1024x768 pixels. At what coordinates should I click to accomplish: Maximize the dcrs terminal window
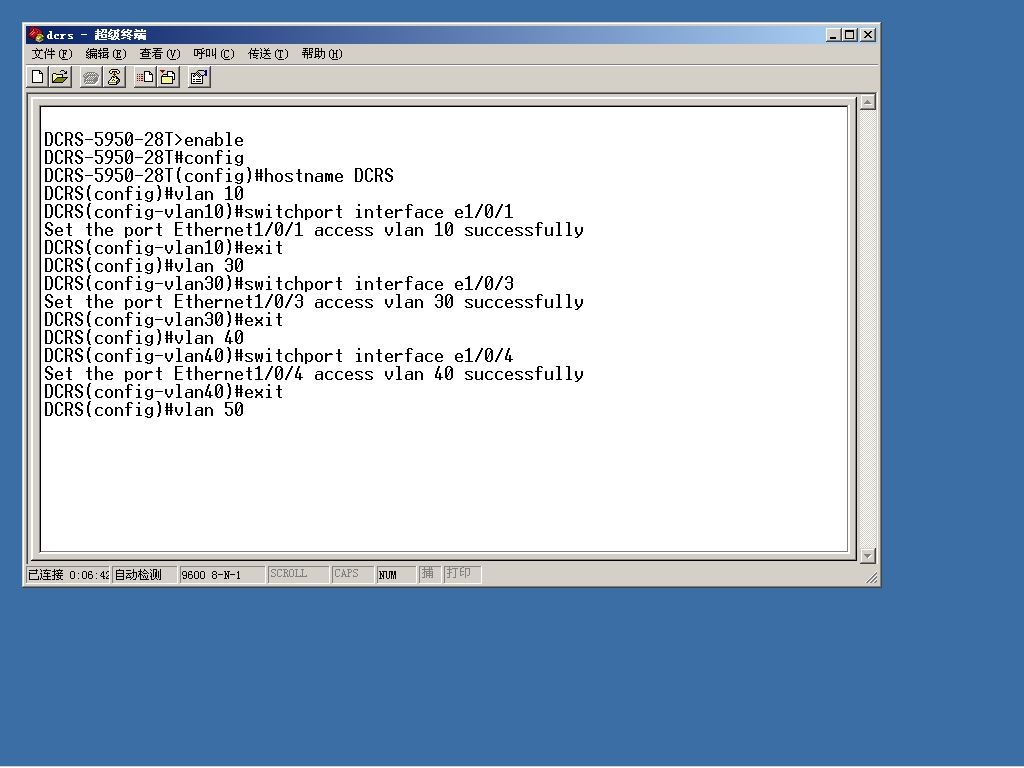(850, 35)
